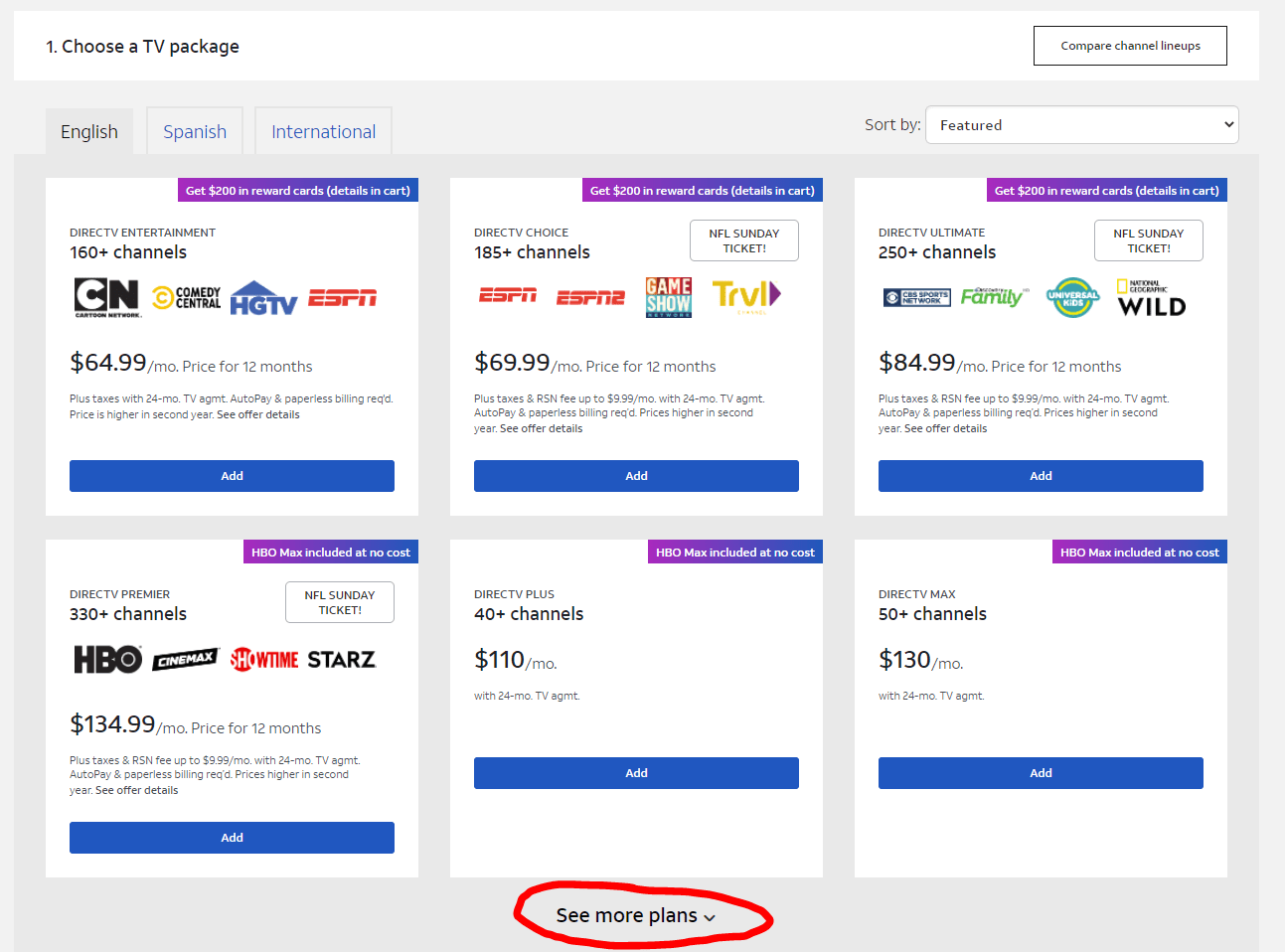
Task: Switch to the International tab
Action: click(324, 131)
